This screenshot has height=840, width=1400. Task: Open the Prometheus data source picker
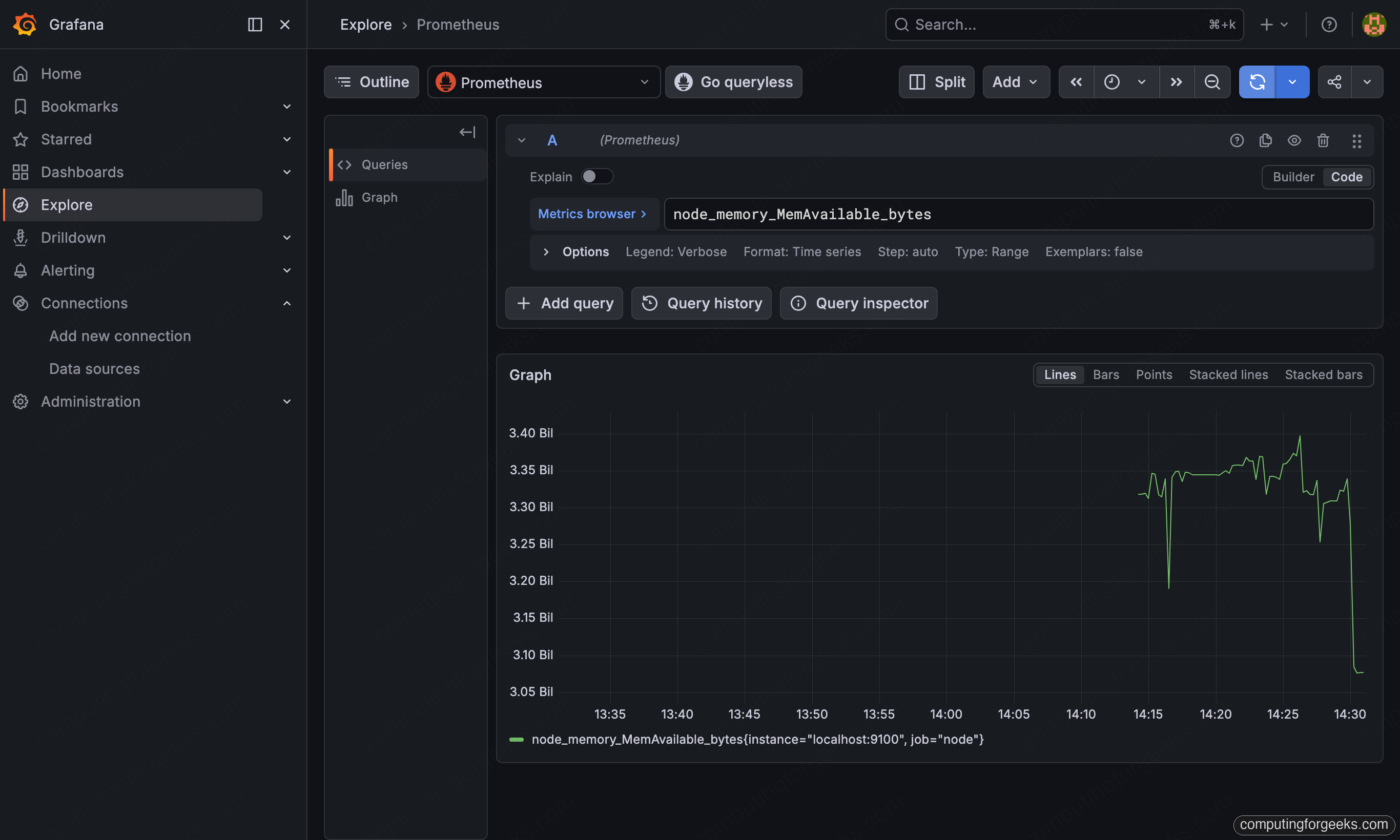coord(544,82)
